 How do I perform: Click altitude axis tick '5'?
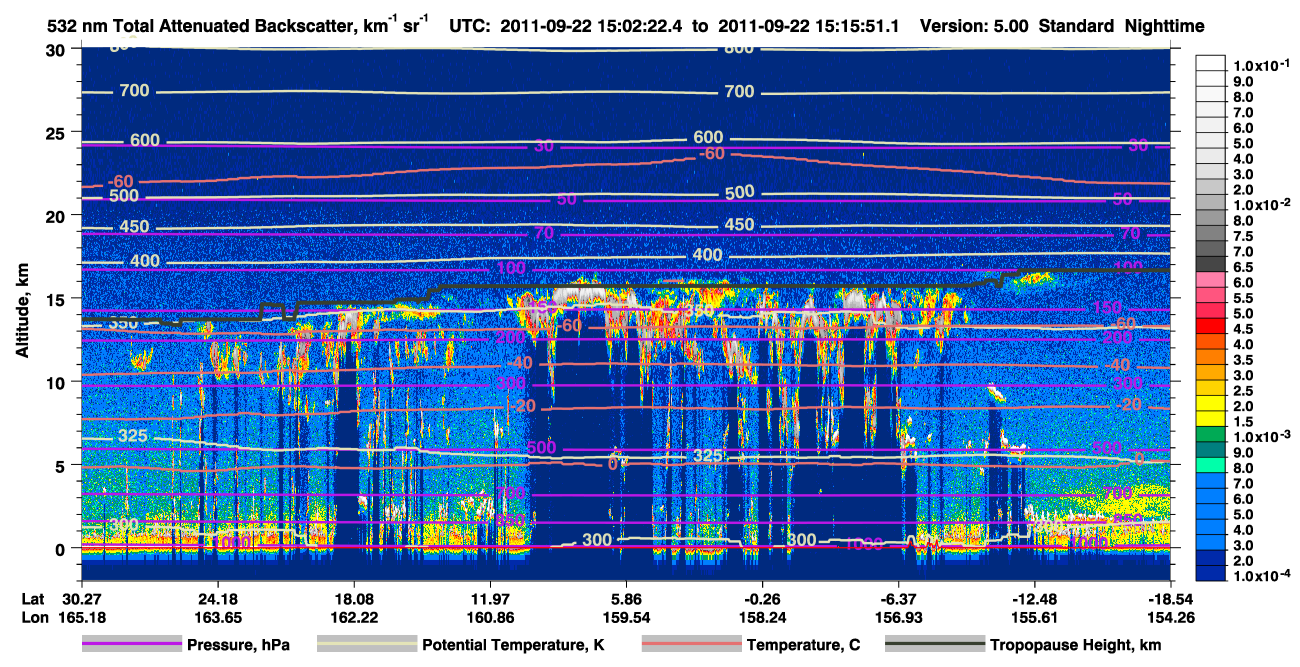tap(62, 465)
